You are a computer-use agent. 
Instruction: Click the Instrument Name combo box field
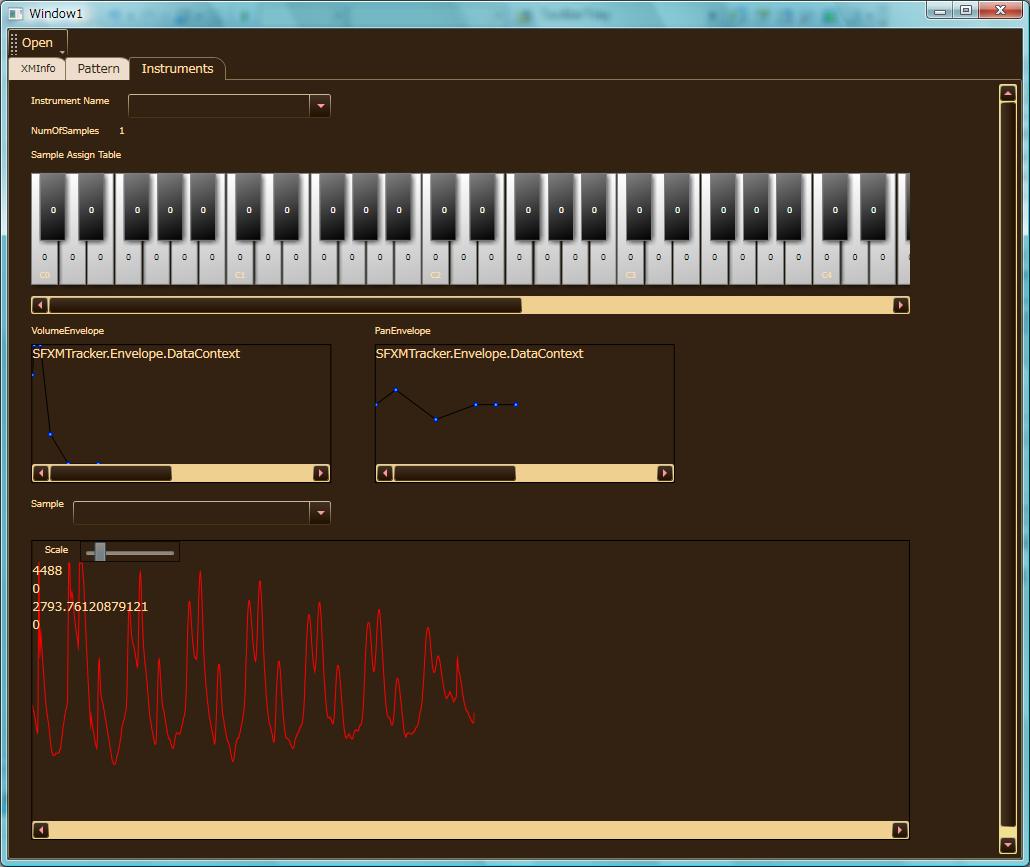[x=219, y=105]
